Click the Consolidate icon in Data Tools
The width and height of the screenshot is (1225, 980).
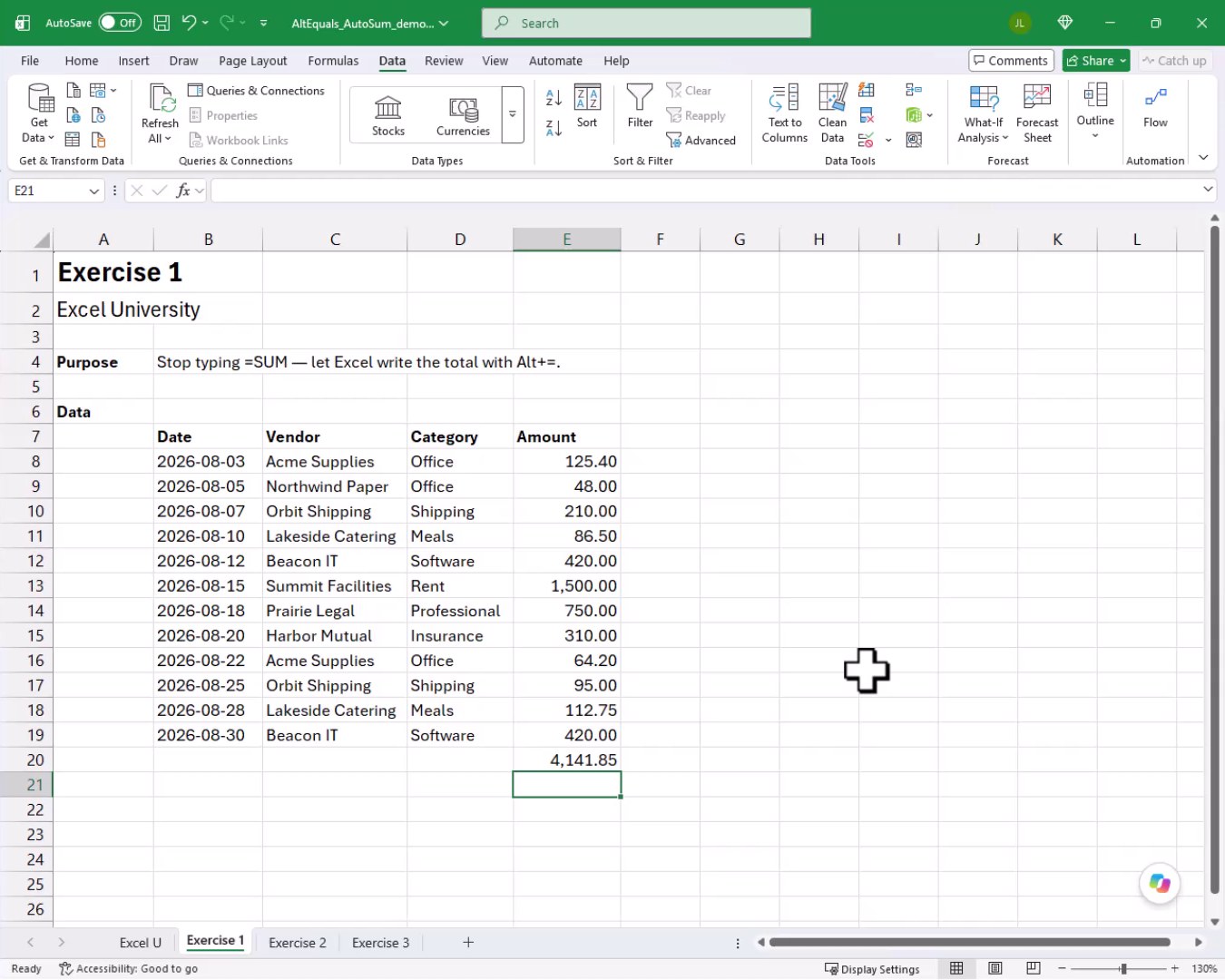(x=914, y=90)
